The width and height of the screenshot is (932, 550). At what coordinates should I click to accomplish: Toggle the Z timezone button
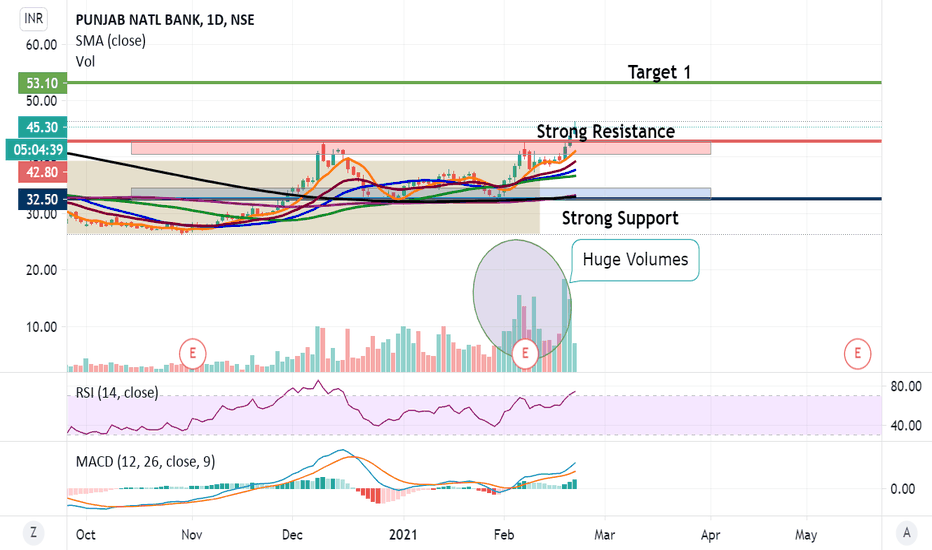click(x=33, y=532)
